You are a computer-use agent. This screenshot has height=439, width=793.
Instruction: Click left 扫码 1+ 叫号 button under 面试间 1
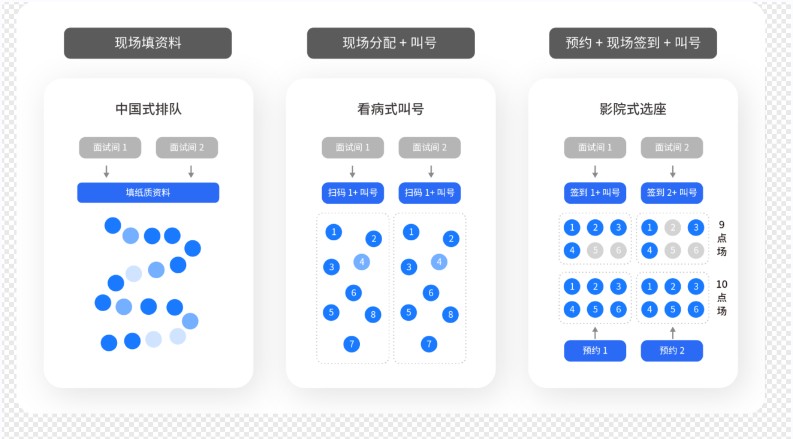click(352, 192)
